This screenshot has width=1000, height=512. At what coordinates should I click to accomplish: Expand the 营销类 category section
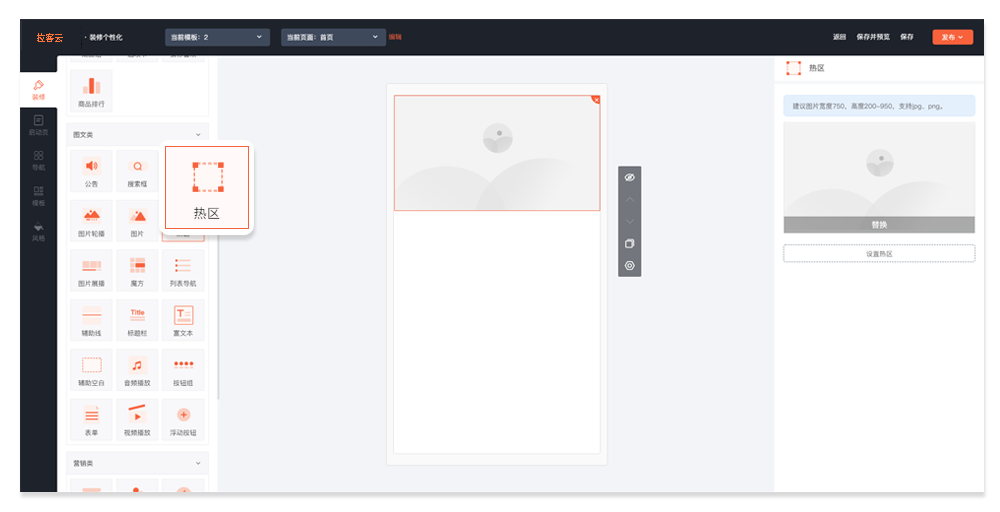198,463
